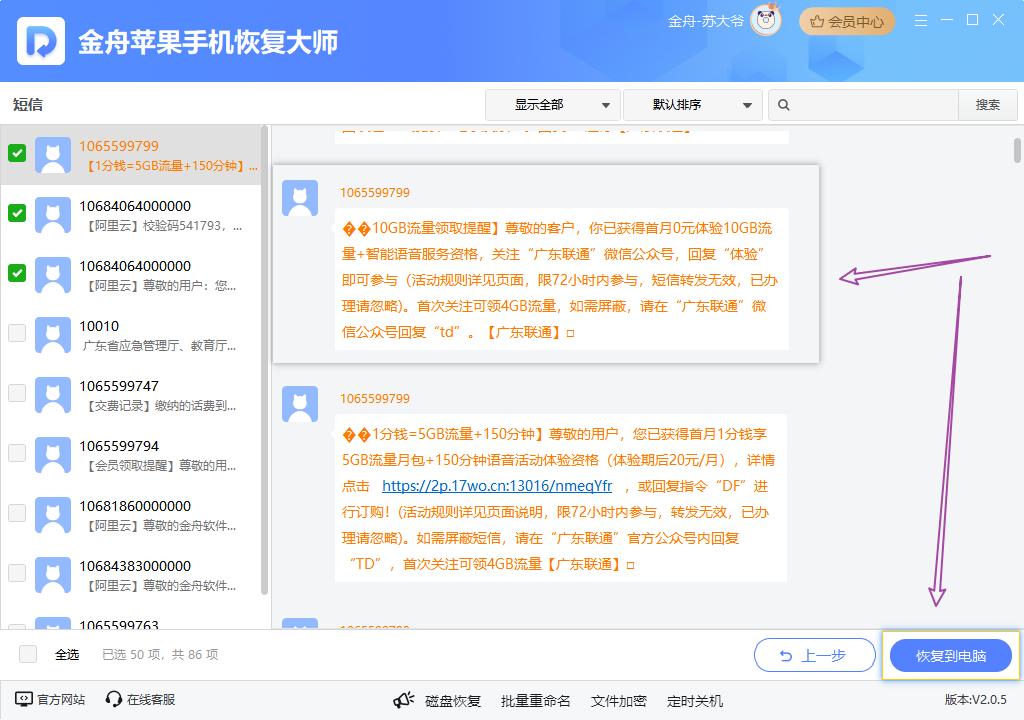Image resolution: width=1024 pixels, height=720 pixels.
Task: Open the 文件加密 tool
Action: [618, 700]
